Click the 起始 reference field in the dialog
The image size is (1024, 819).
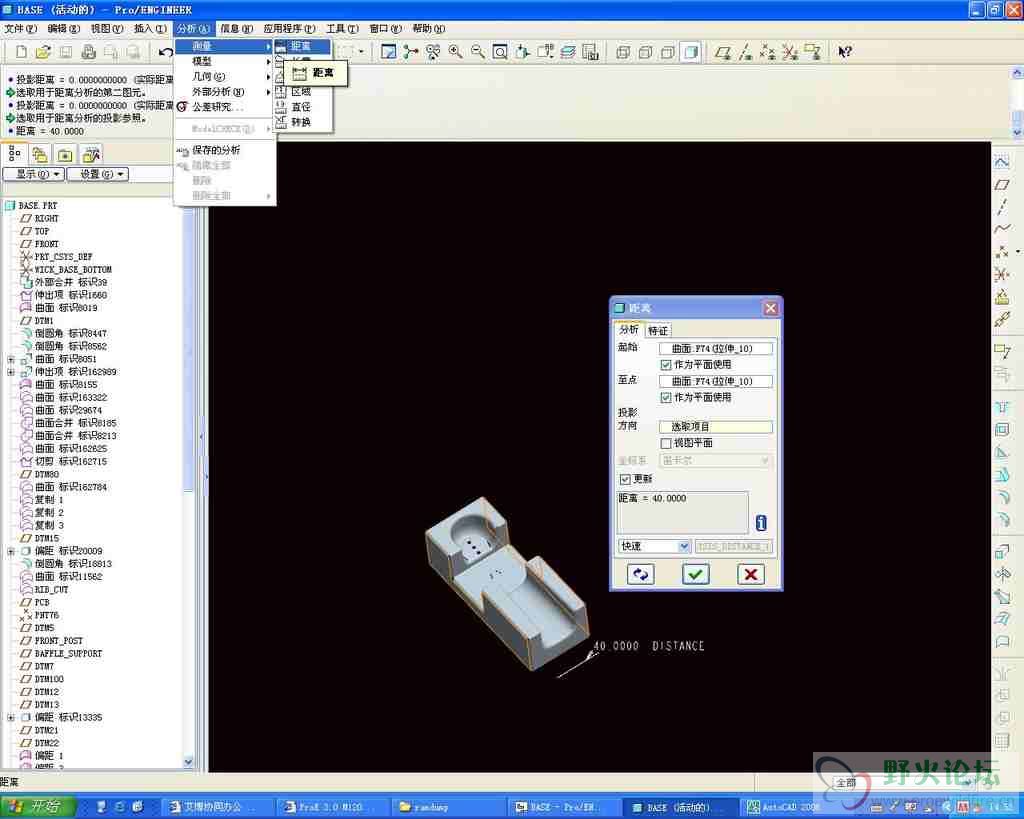(716, 349)
